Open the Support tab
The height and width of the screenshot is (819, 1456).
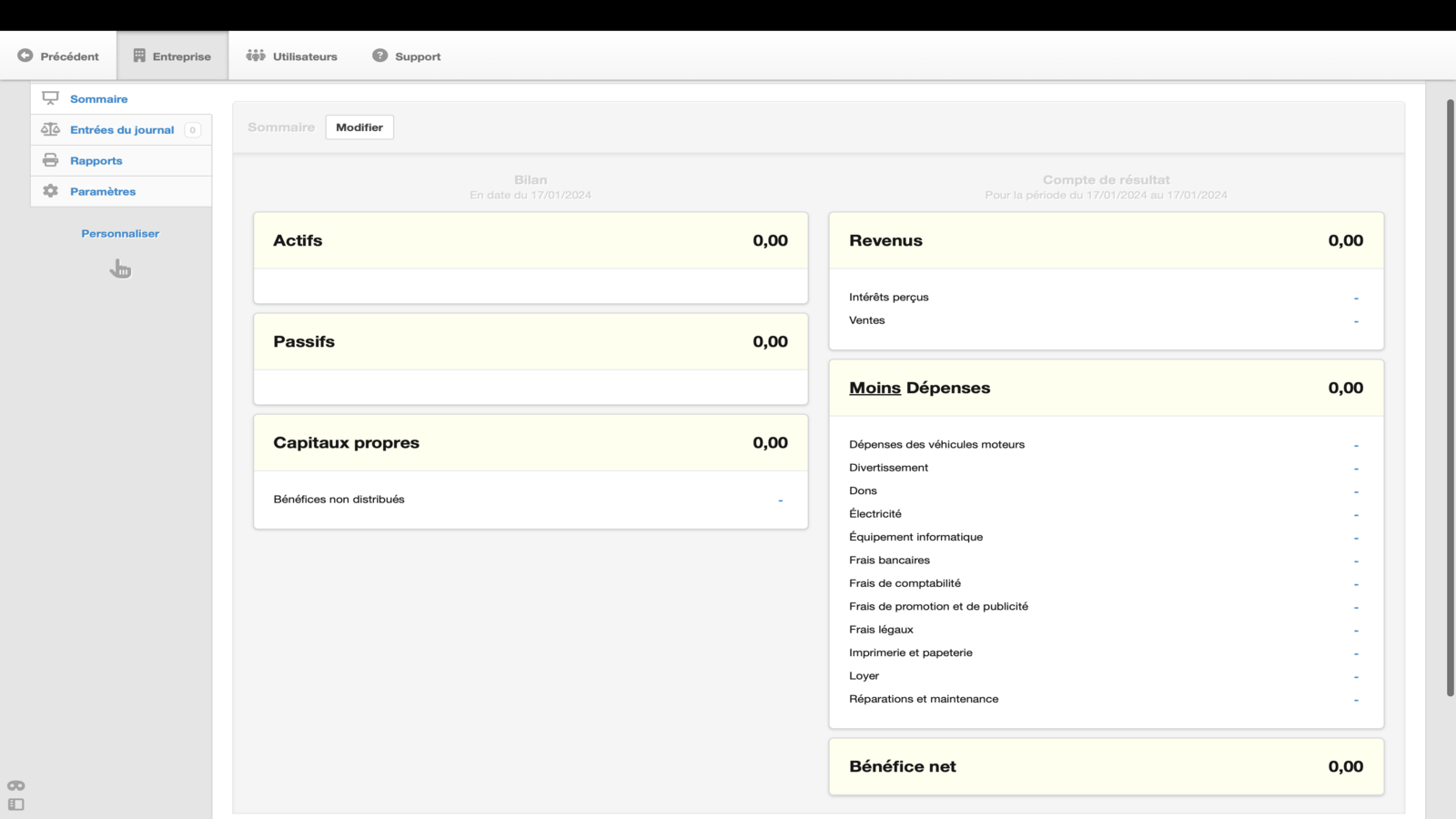point(406,56)
